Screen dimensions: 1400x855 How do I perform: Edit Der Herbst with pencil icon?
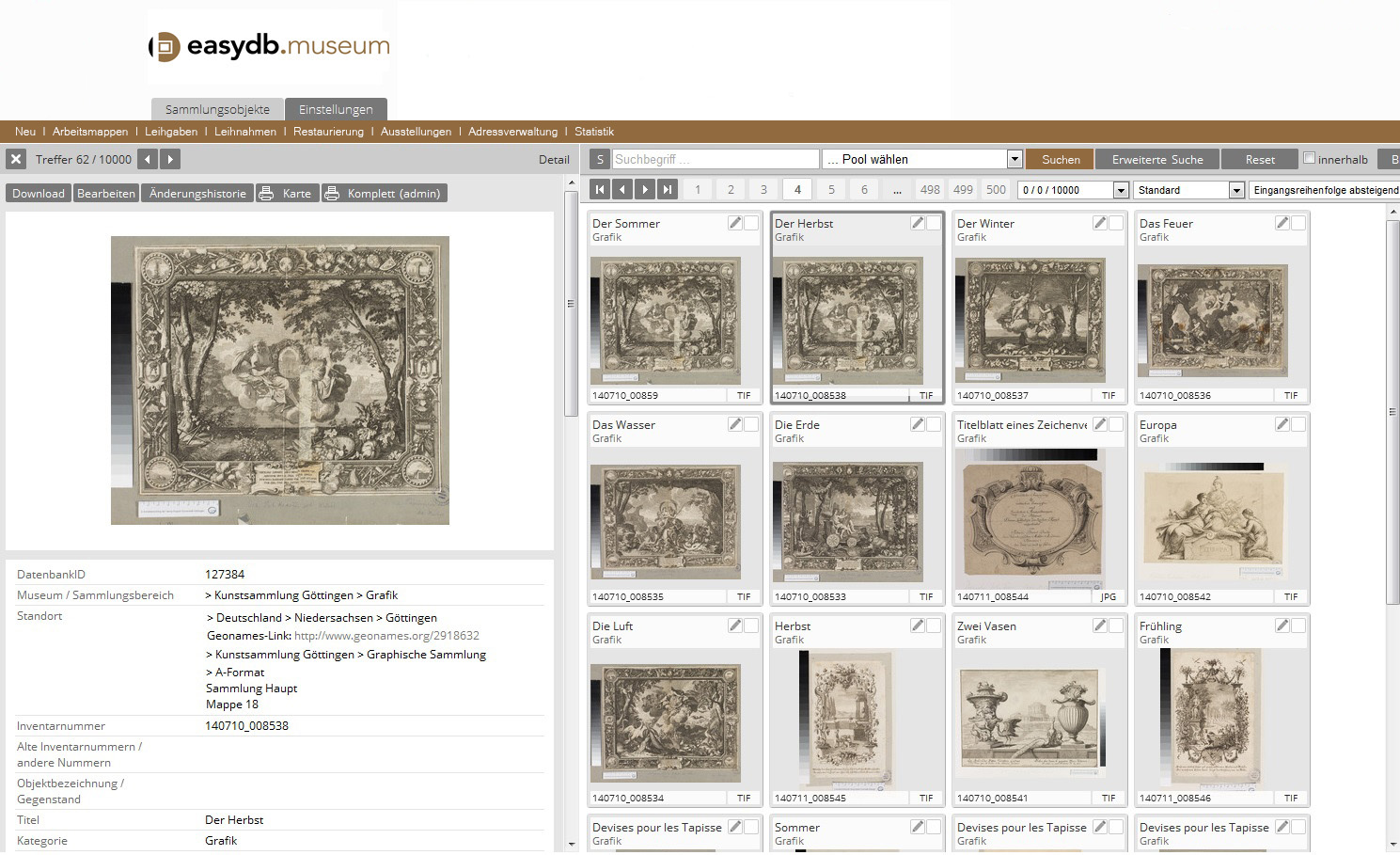point(918,223)
